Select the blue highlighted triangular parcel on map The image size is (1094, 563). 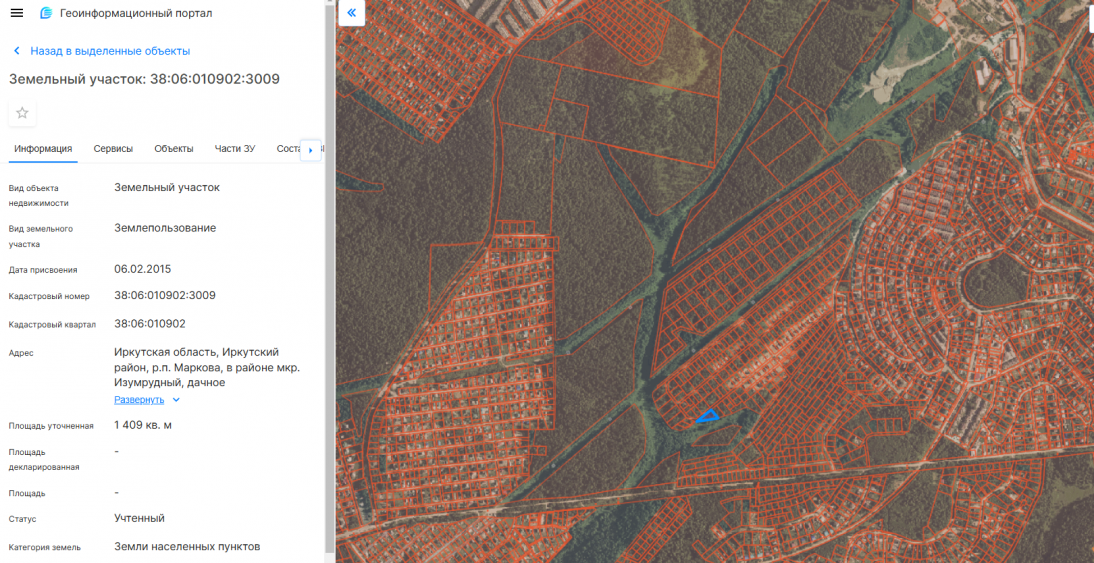709,416
